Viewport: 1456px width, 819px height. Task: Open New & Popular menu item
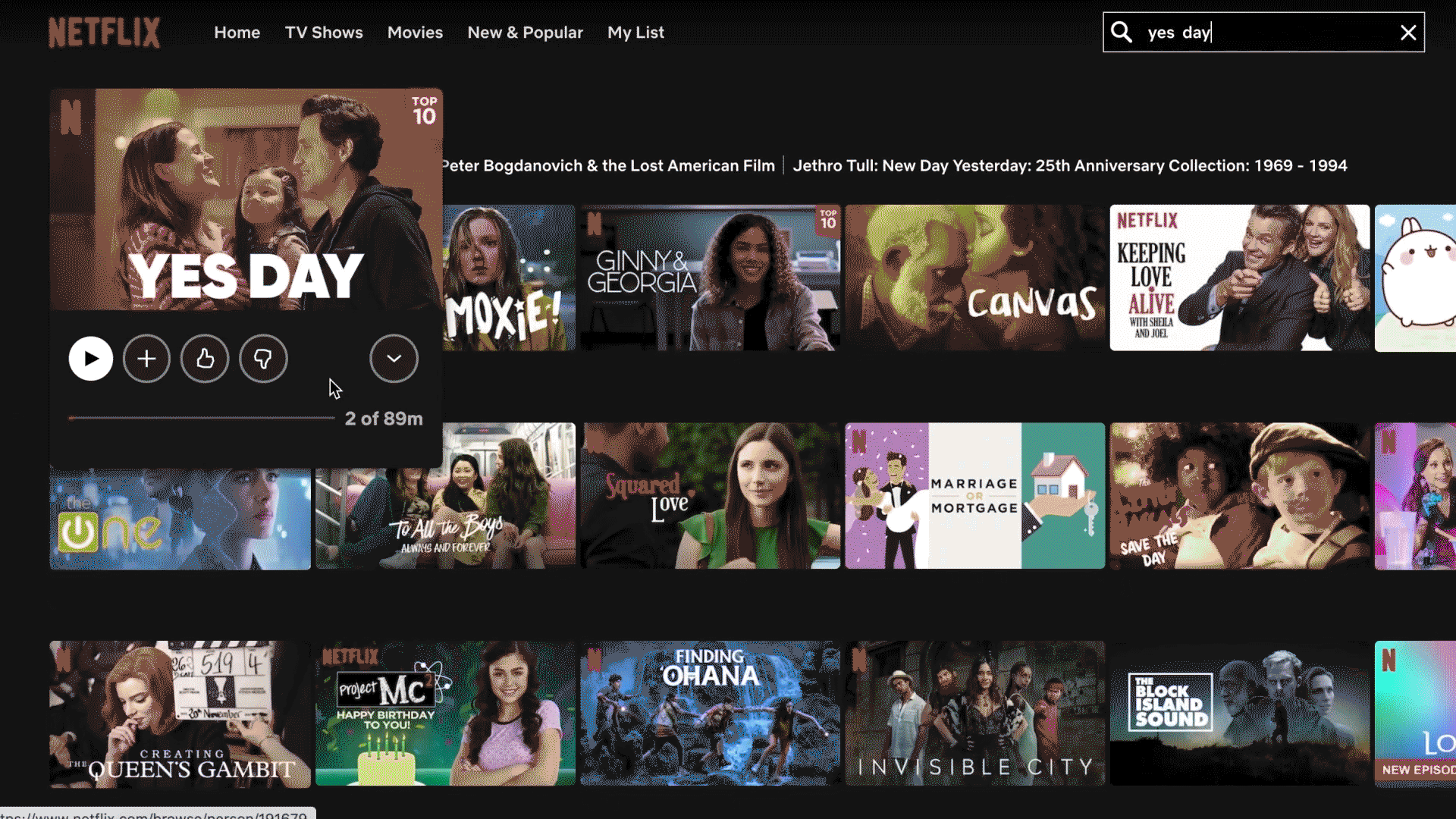[x=525, y=33]
